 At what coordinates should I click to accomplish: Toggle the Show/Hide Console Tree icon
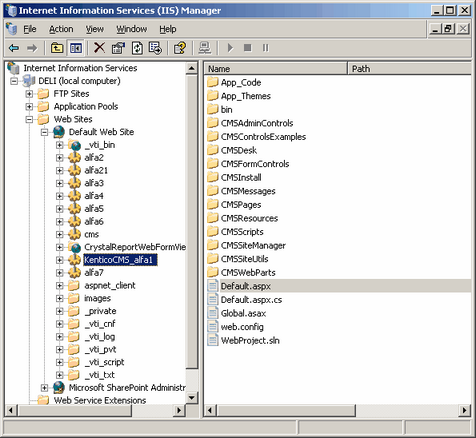point(76,48)
